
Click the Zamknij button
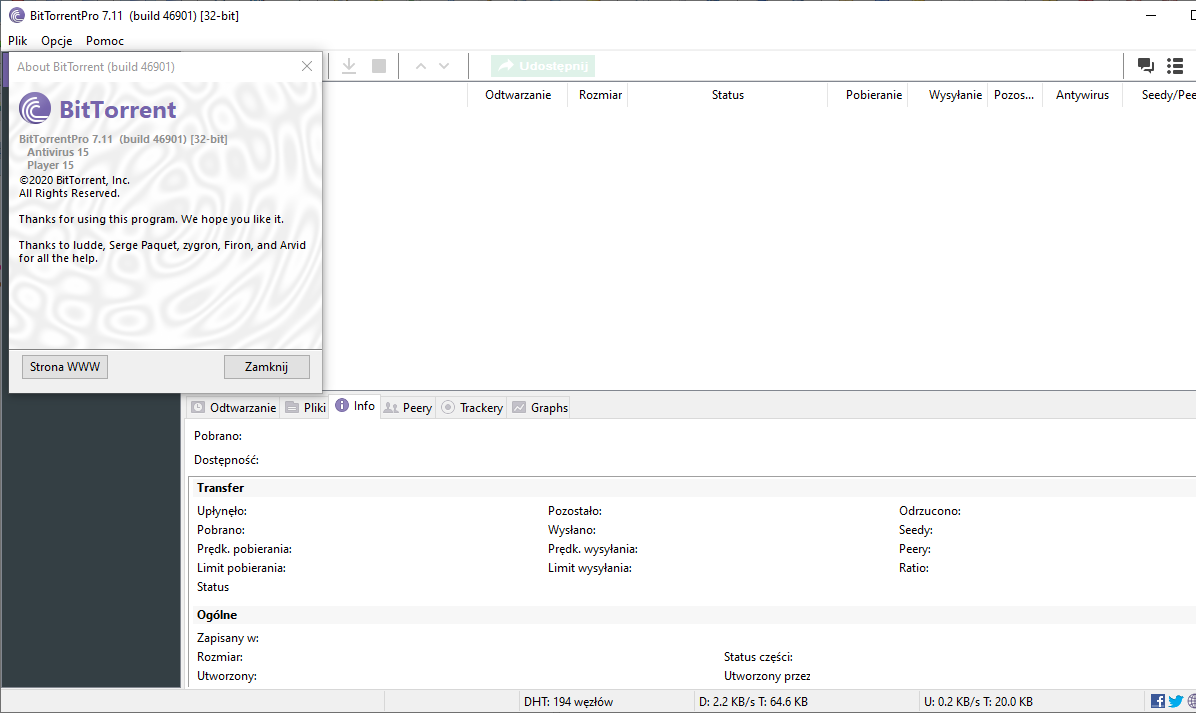point(266,367)
